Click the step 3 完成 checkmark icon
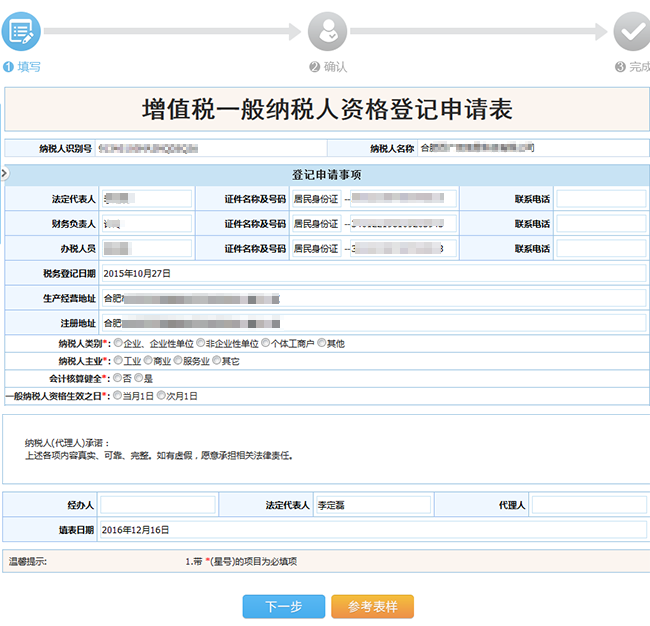Image resolution: width=650 pixels, height=626 pixels. [x=631, y=32]
